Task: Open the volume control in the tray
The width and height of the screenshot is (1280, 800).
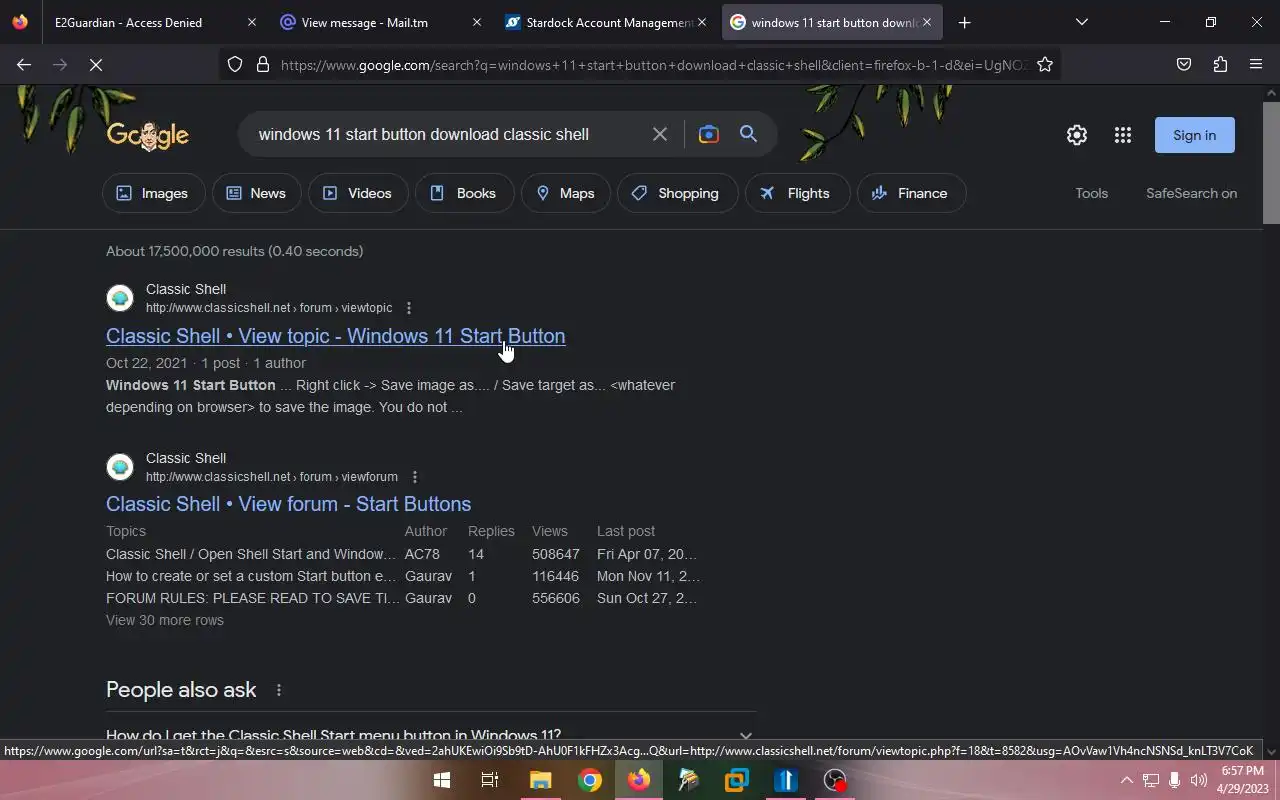Action: (x=1198, y=780)
